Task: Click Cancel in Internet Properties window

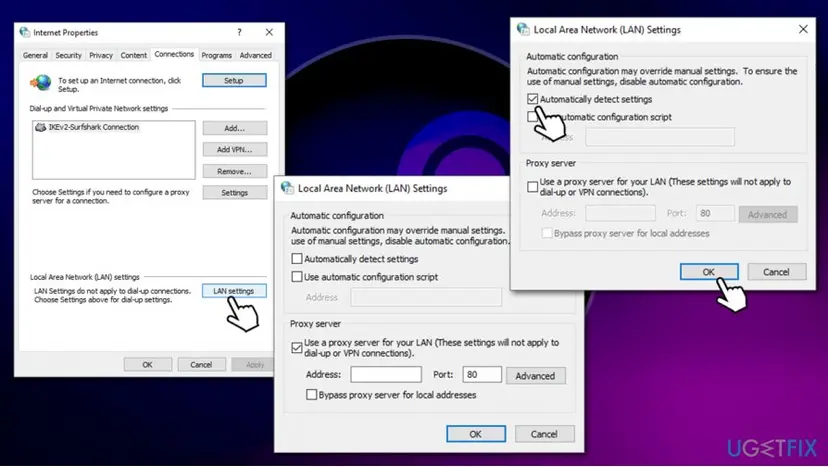Action: (x=201, y=365)
